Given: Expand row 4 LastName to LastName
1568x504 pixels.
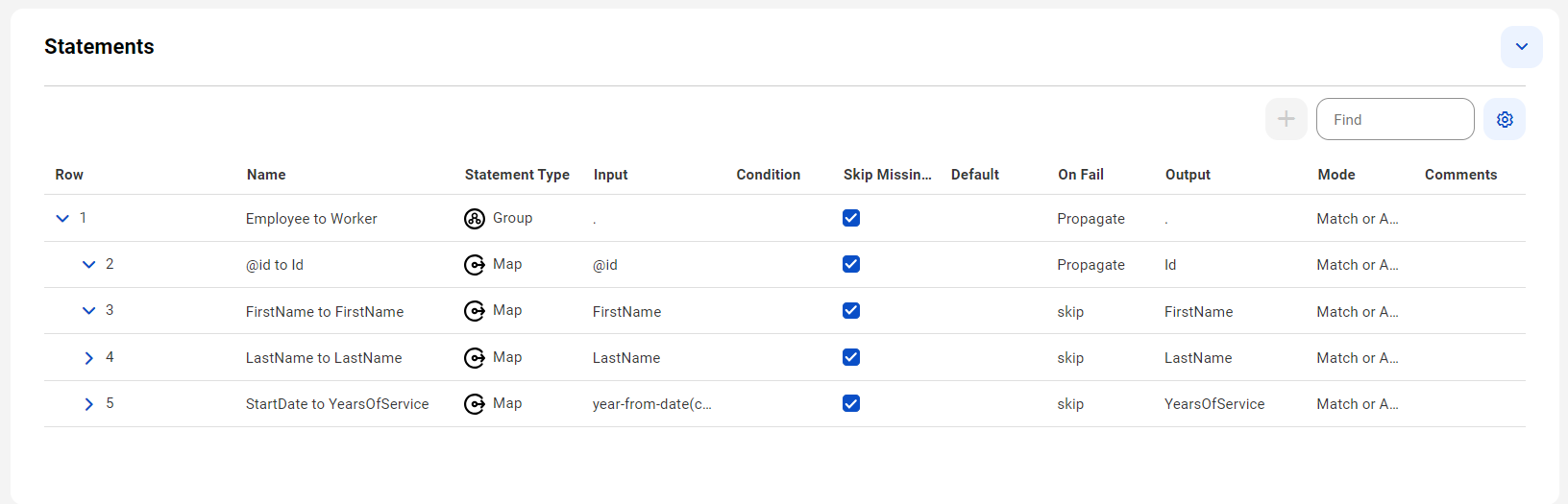Looking at the screenshot, I should tap(88, 358).
